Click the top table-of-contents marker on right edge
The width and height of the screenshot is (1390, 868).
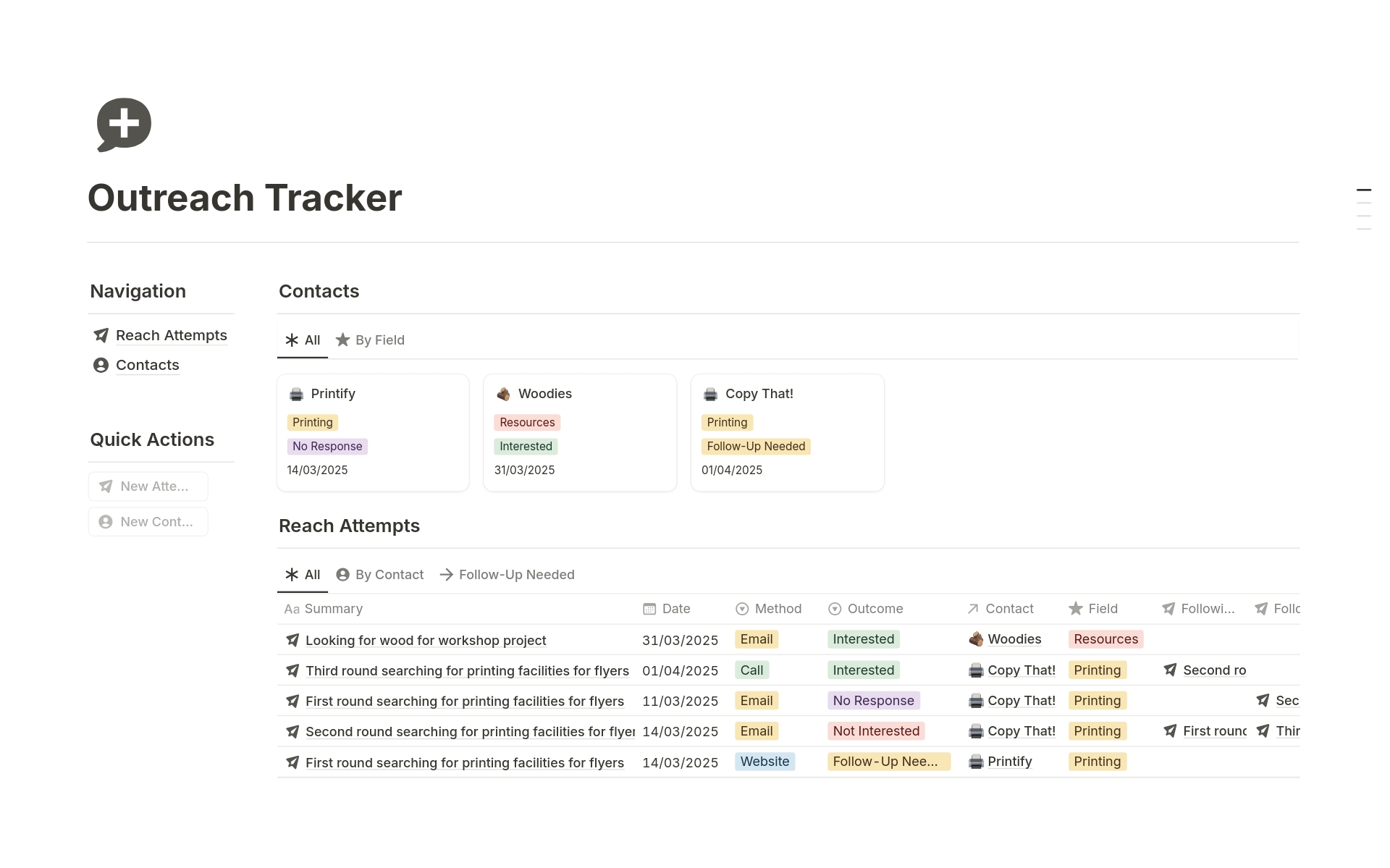point(1363,190)
